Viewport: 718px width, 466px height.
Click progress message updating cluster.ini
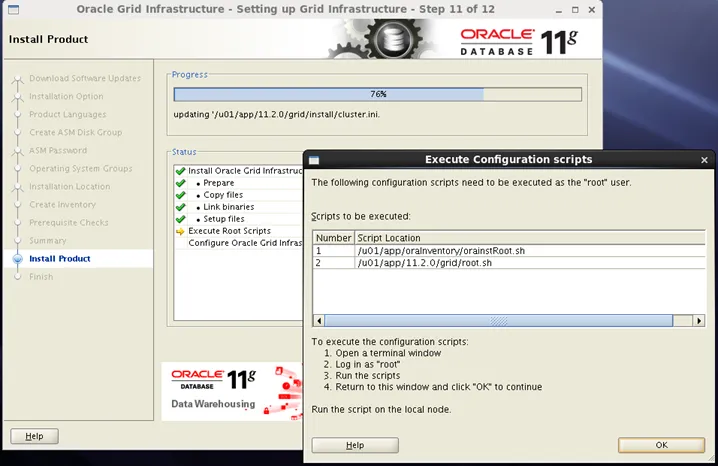pyautogui.click(x=277, y=114)
